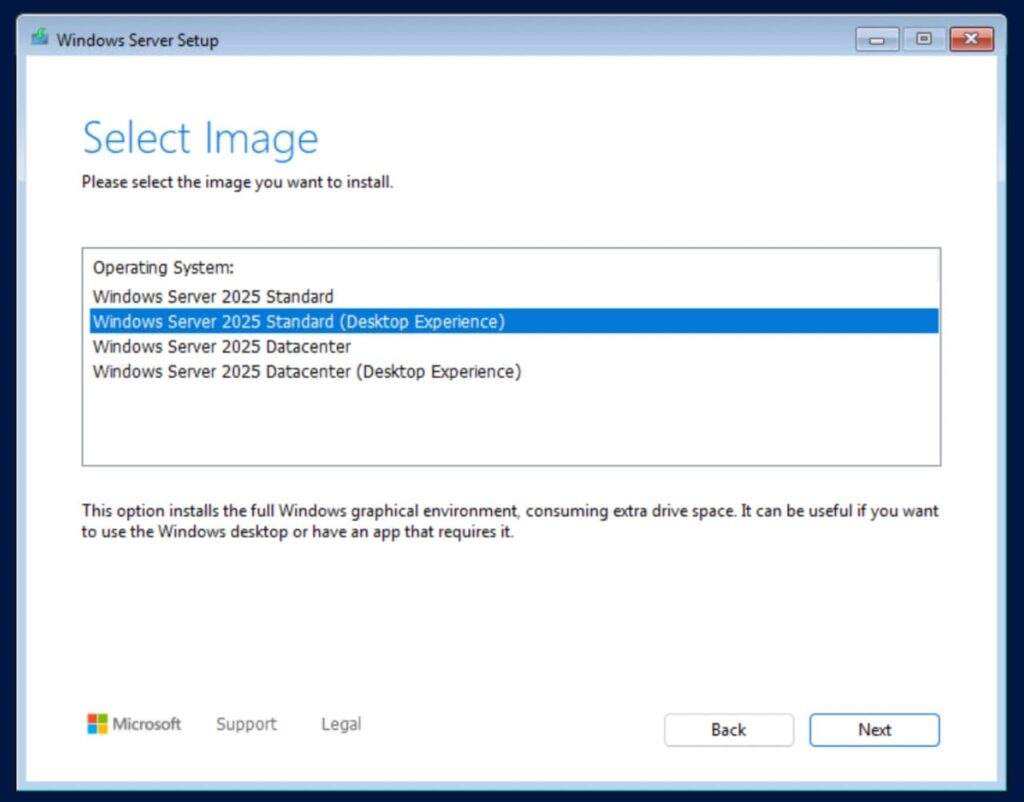Select Windows Server 2025 Datacenter
The height and width of the screenshot is (802, 1024).
coord(222,346)
